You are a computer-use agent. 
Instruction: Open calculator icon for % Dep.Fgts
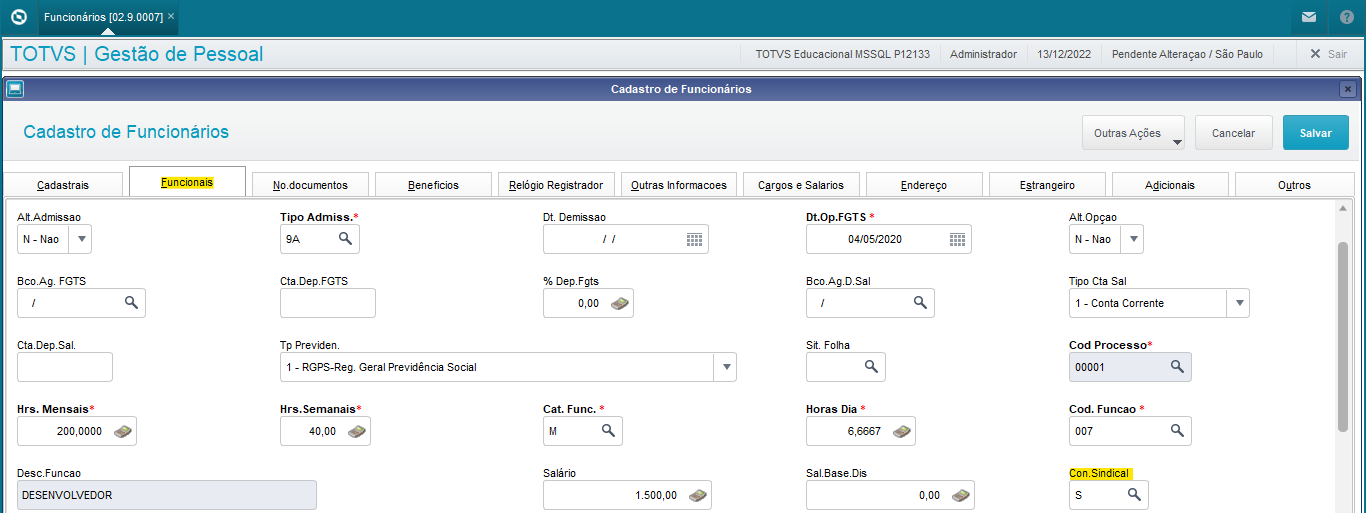tap(620, 303)
